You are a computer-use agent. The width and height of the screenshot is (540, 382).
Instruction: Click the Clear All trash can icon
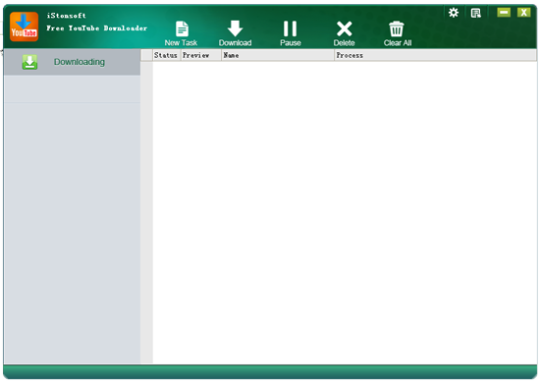[x=396, y=29]
